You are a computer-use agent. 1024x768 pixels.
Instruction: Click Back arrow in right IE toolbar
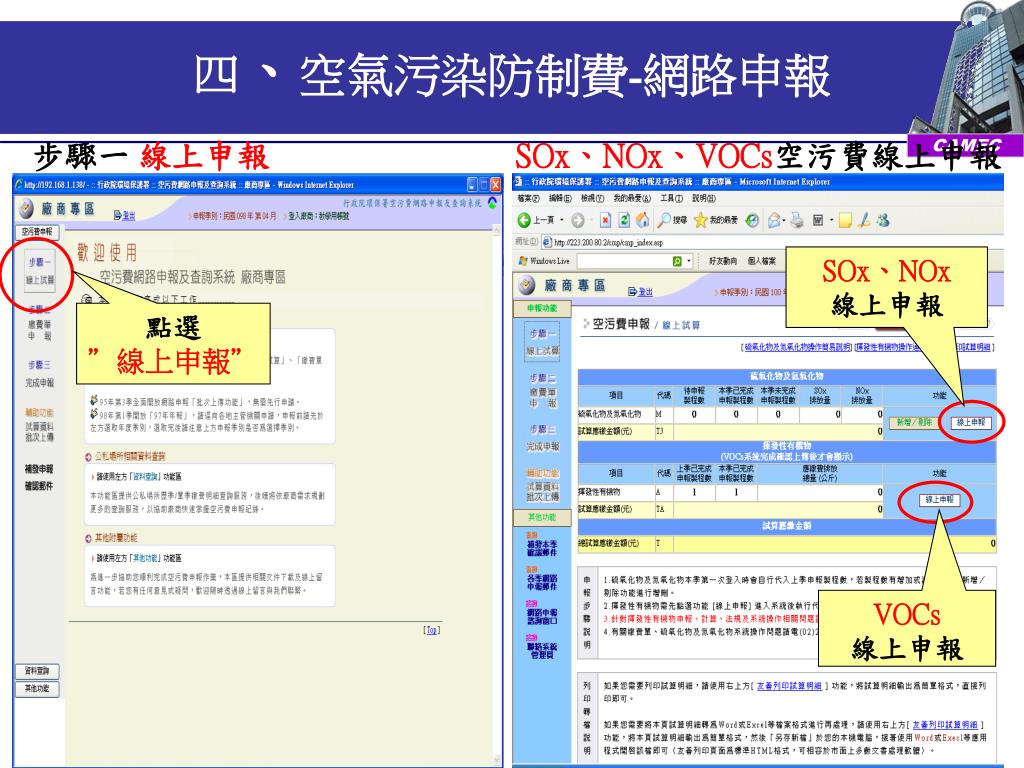coord(524,221)
